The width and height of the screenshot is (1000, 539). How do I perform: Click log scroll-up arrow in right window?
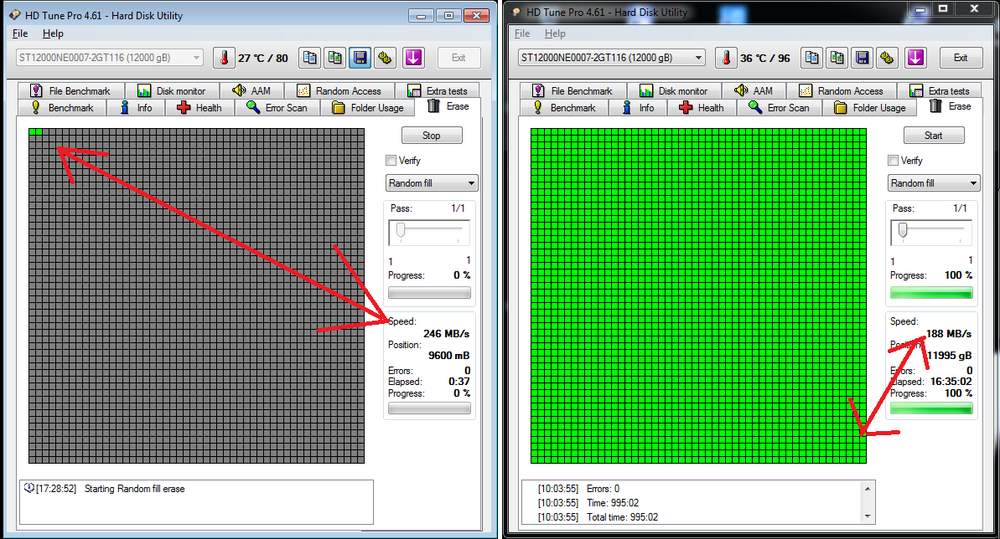point(867,489)
